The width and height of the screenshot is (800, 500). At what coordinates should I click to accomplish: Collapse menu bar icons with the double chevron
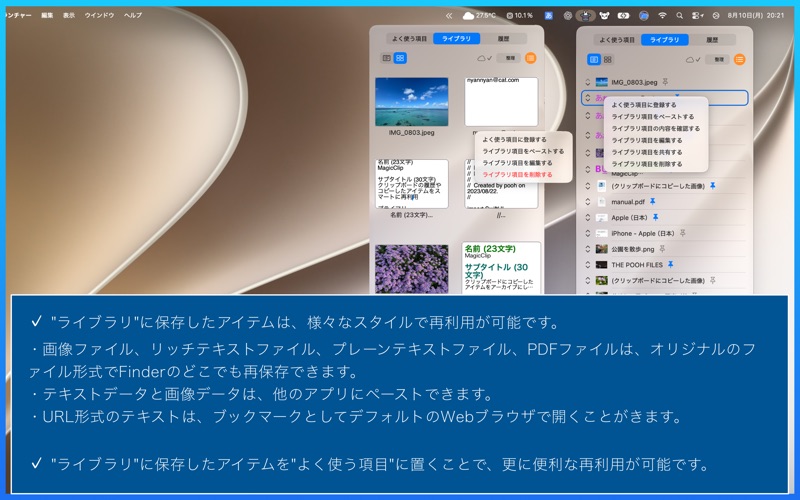click(449, 16)
